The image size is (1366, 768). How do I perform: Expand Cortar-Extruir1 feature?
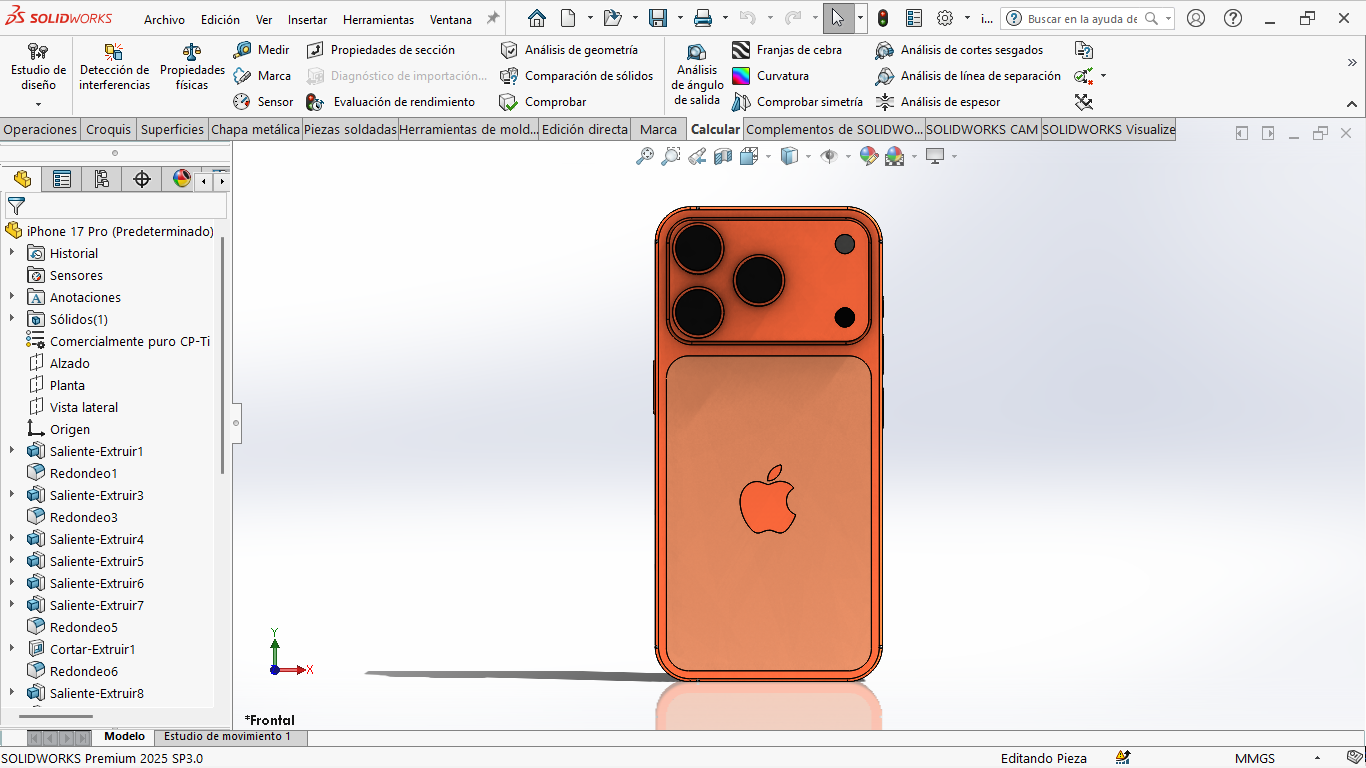click(12, 649)
